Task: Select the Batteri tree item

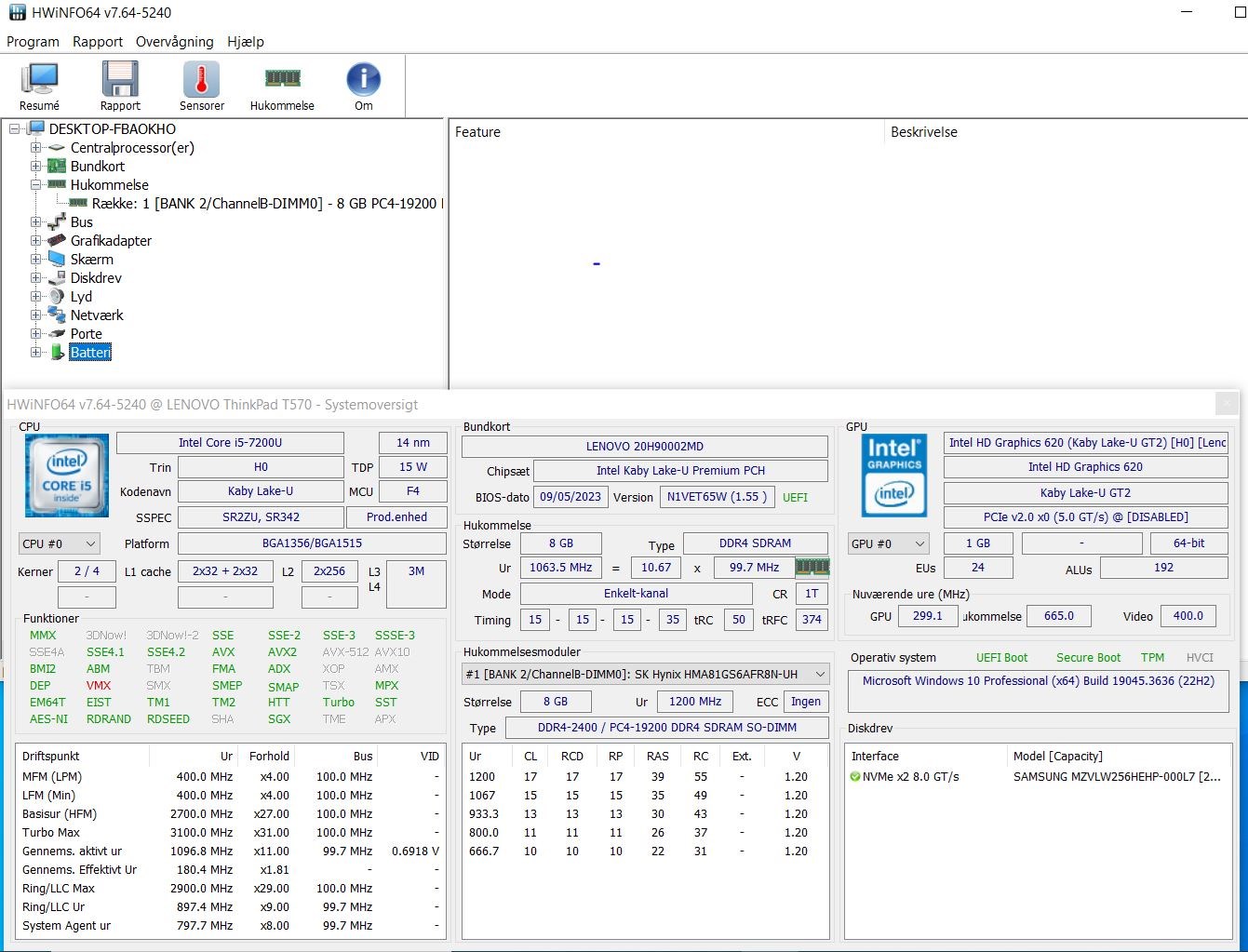Action: 90,352
